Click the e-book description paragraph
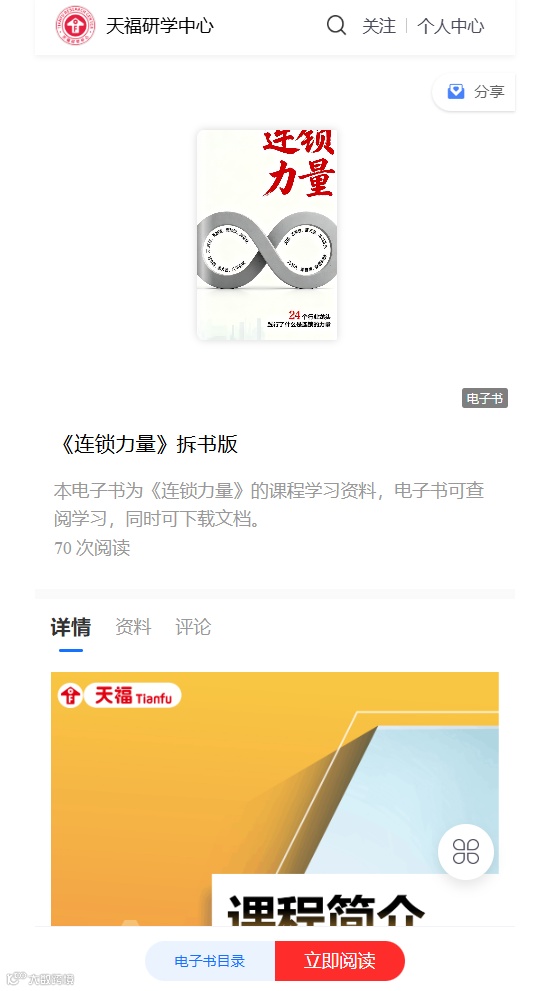Image resolution: width=556 pixels, height=991 pixels. 269,505
